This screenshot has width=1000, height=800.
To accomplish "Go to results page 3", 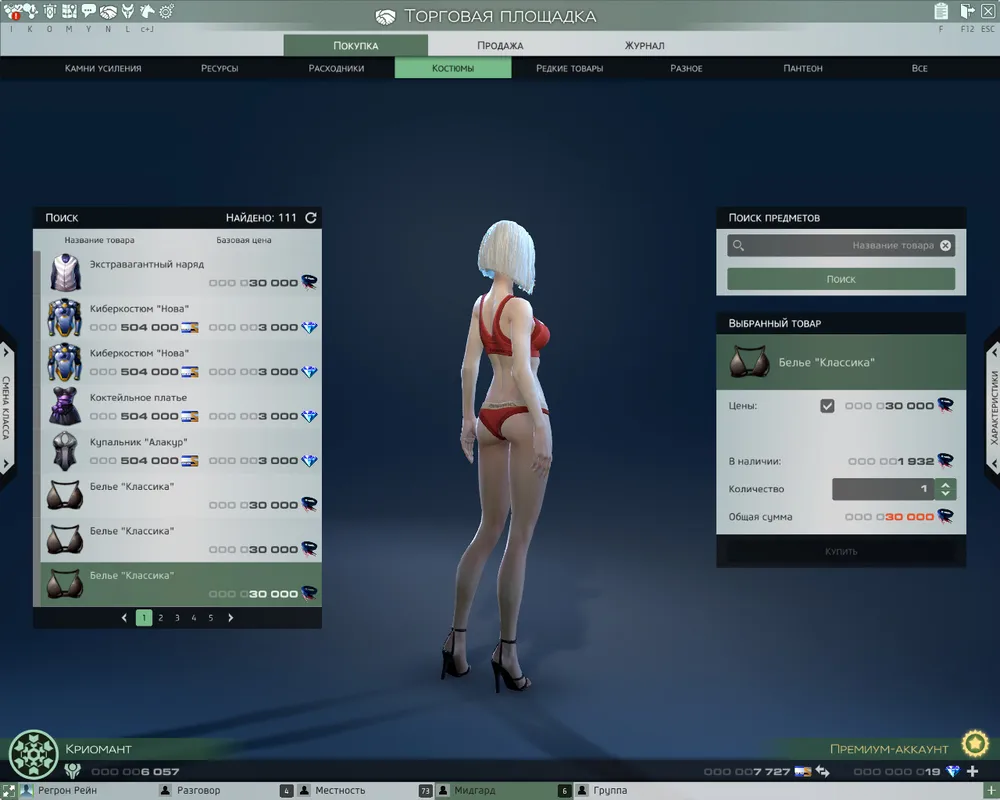I will (x=177, y=618).
